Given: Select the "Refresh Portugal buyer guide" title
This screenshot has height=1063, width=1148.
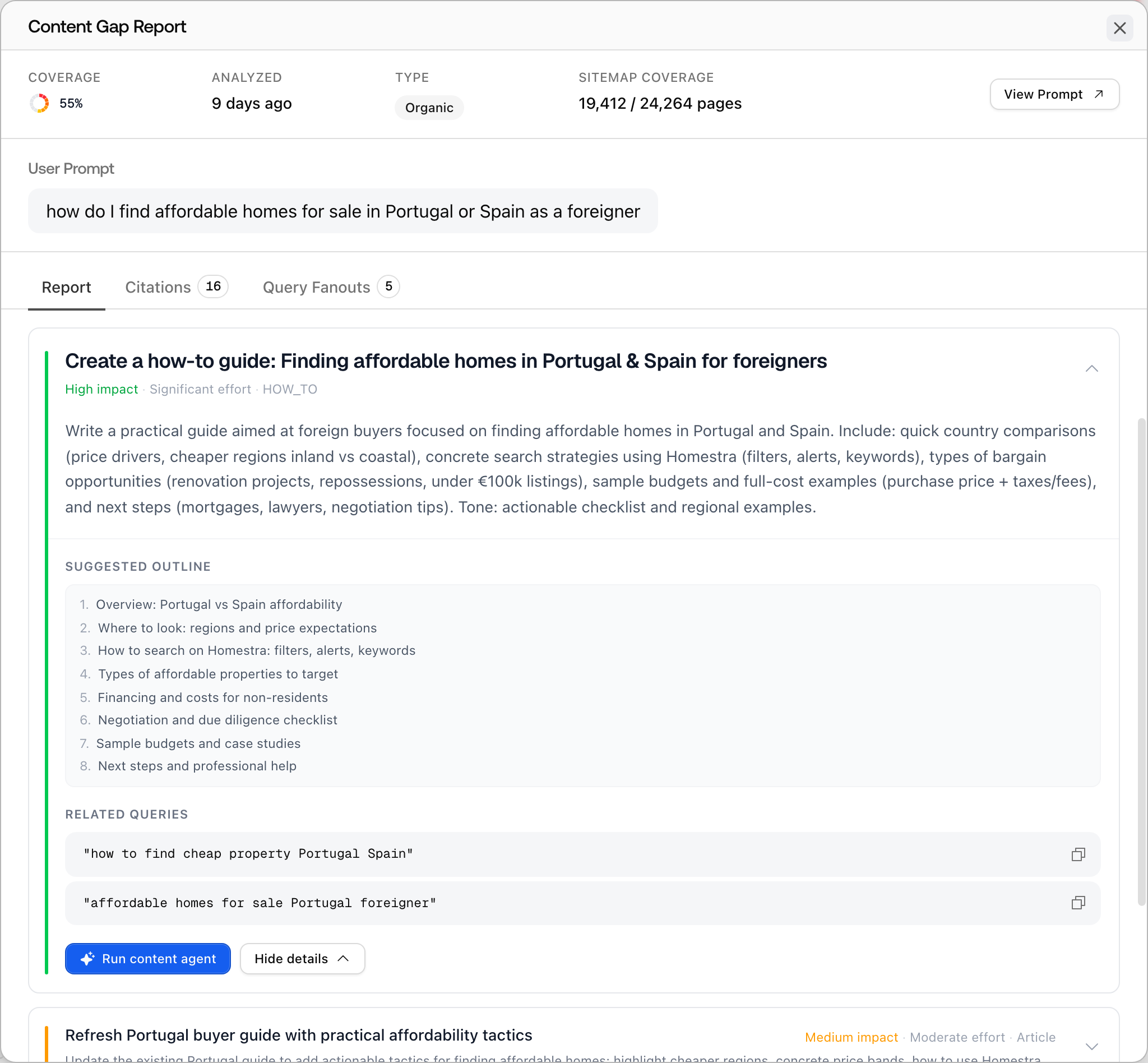Looking at the screenshot, I should [299, 1035].
